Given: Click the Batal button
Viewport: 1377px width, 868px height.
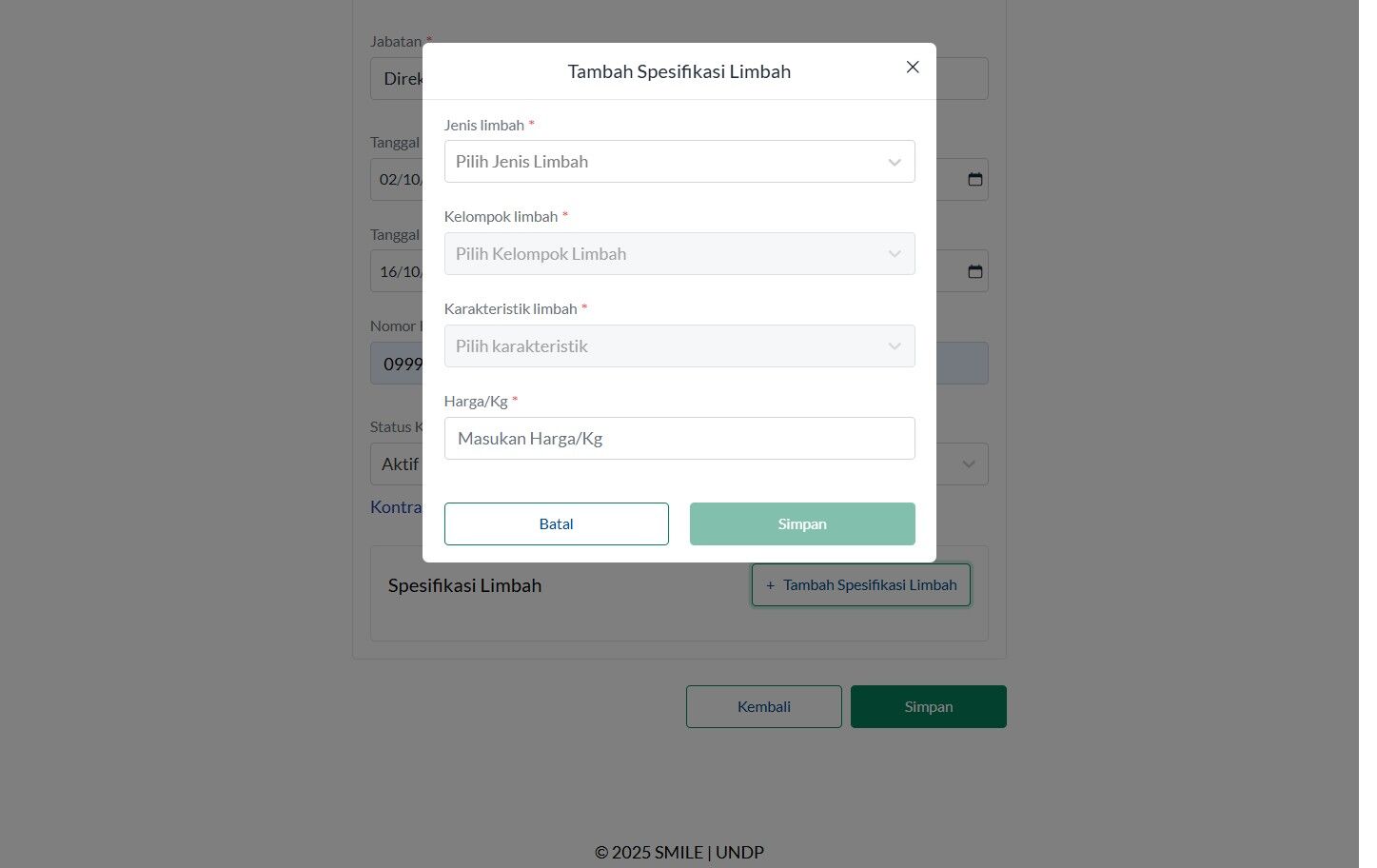Looking at the screenshot, I should point(557,524).
